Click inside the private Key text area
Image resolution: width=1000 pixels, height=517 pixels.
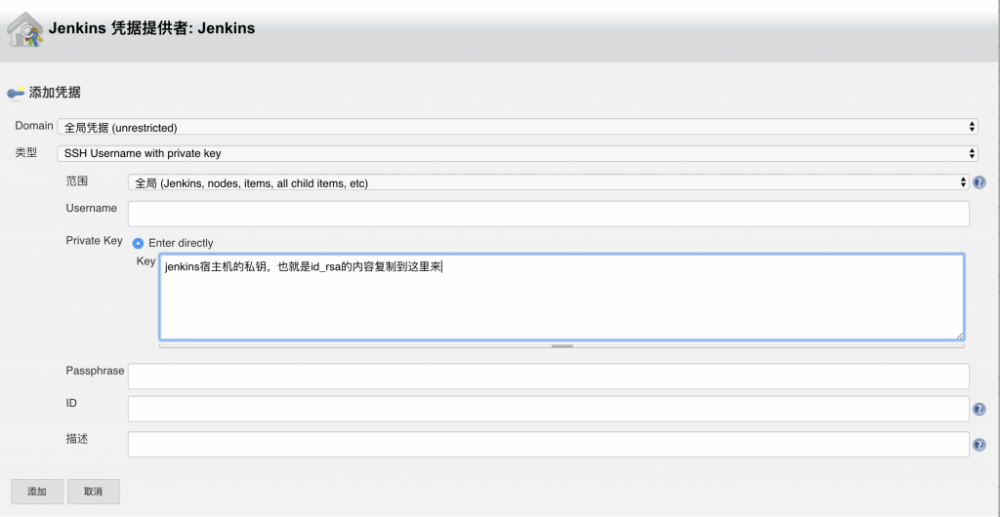click(x=561, y=297)
